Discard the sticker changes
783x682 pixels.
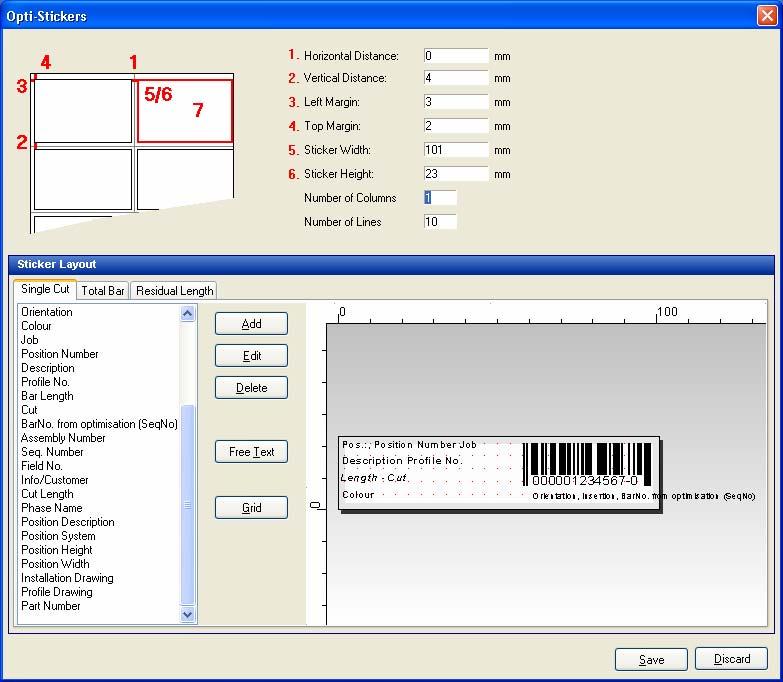731,659
